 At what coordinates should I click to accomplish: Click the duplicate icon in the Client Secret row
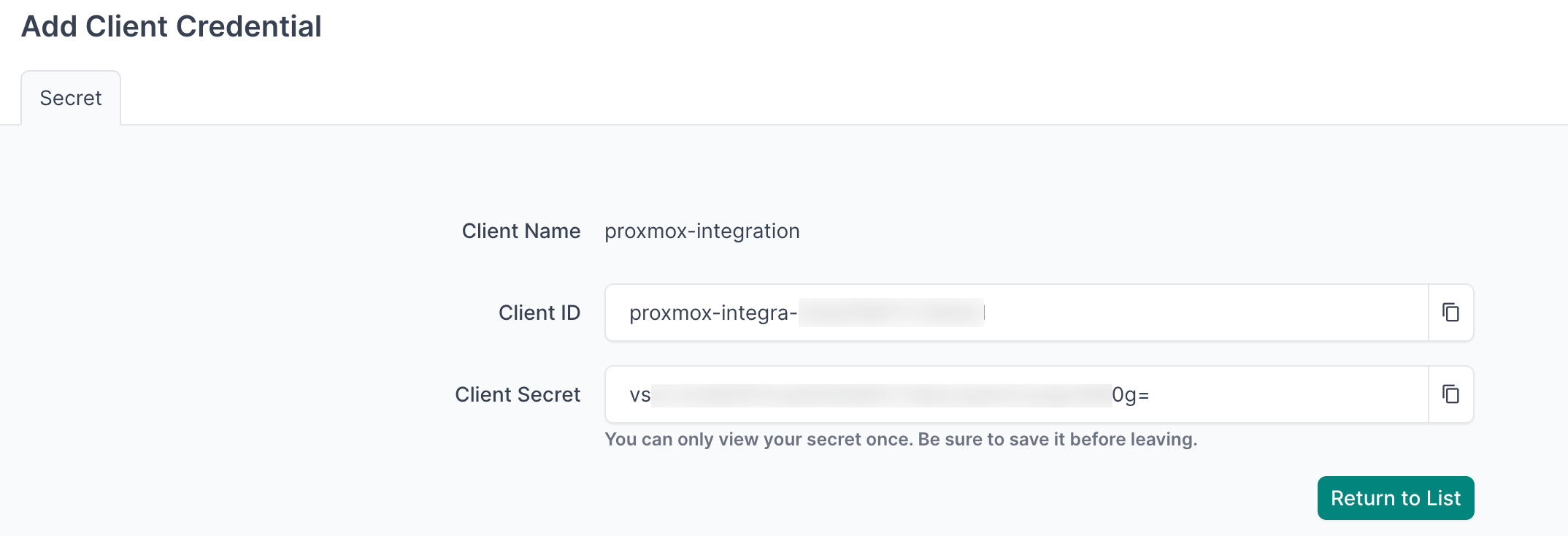(x=1450, y=394)
